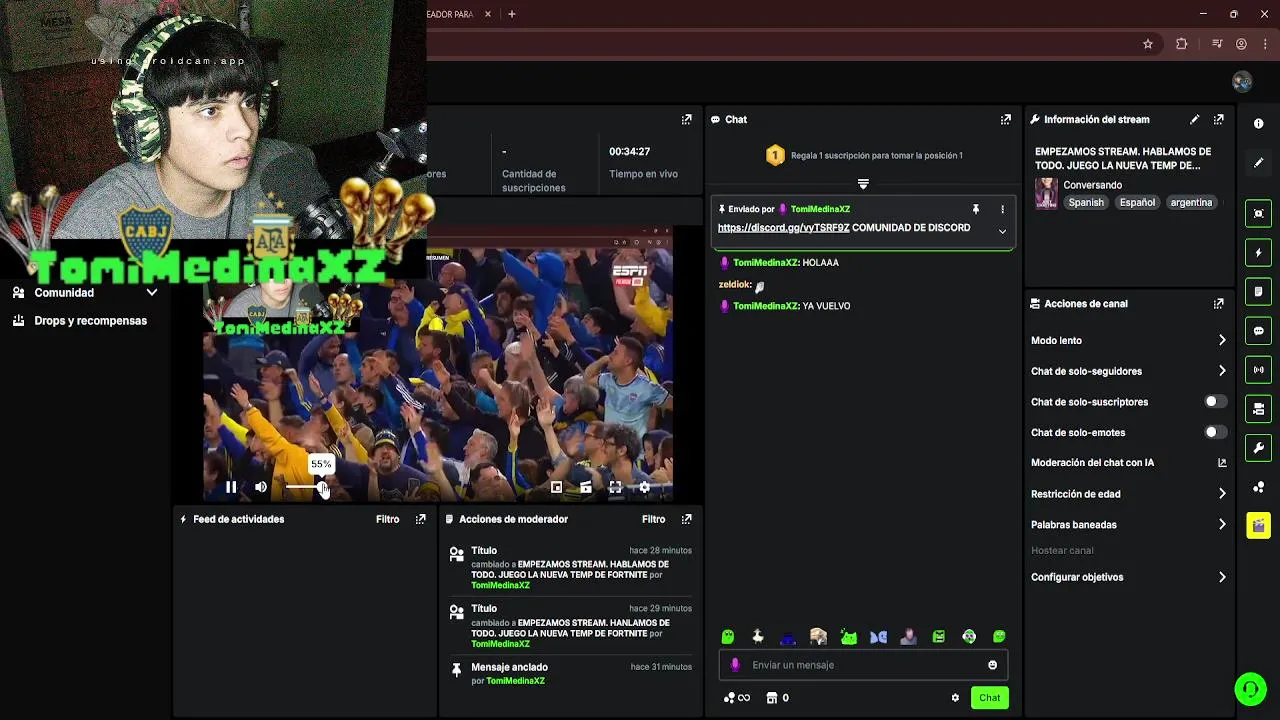Viewport: 1280px width, 720px height.
Task: Insert the angry green face emote
Action: pos(939,636)
